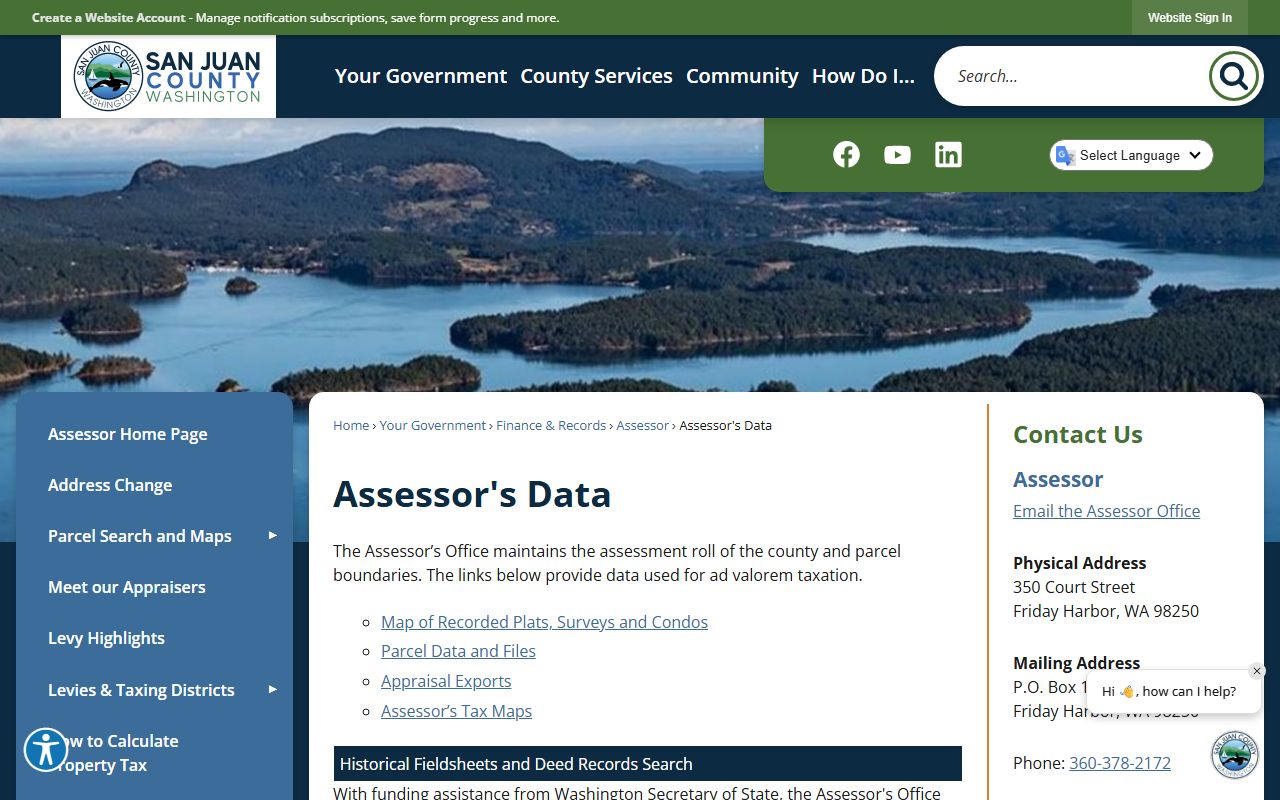Open the county YouTube channel icon
The height and width of the screenshot is (800, 1280).
897,154
